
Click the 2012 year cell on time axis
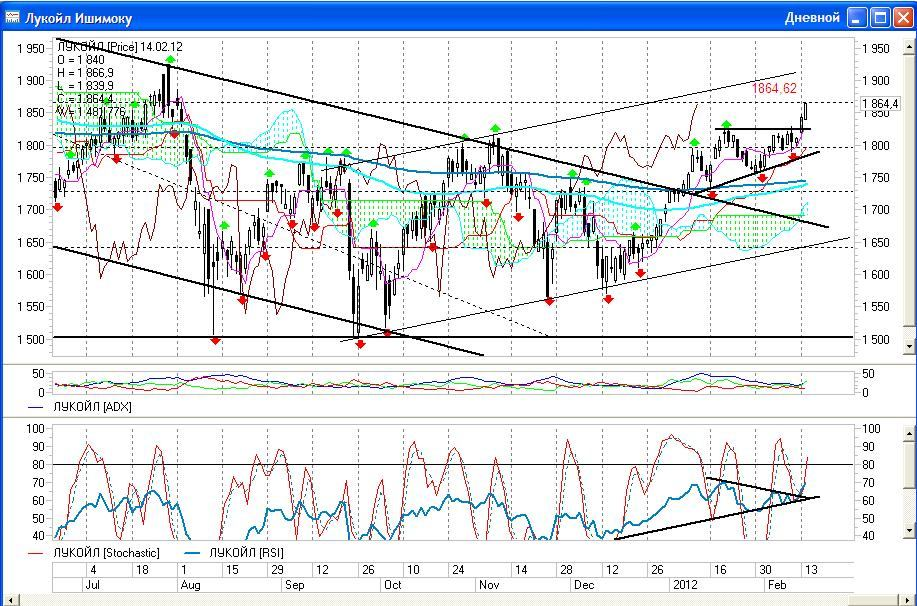(x=716, y=584)
